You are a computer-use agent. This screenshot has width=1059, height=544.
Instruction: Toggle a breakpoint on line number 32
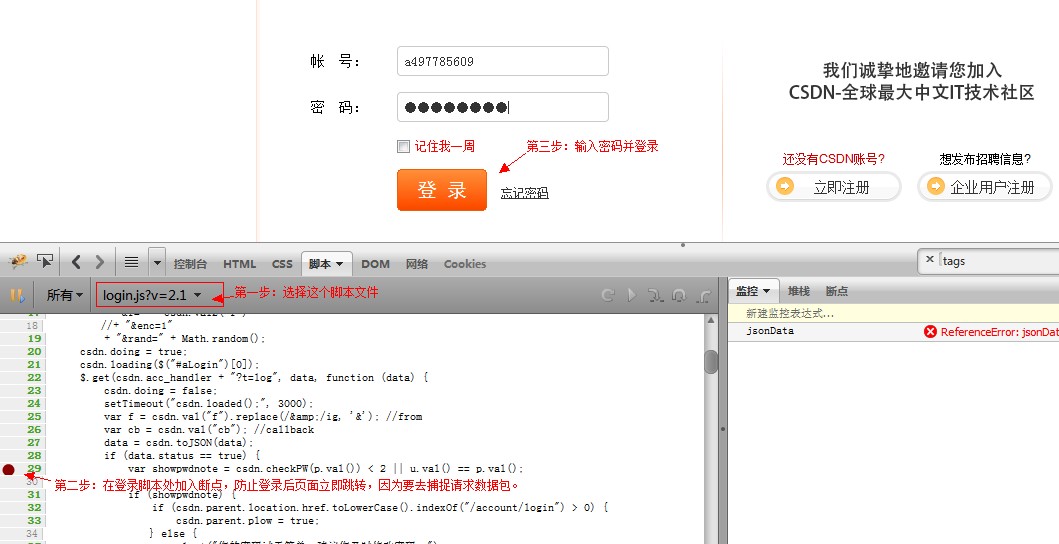click(x=34, y=508)
